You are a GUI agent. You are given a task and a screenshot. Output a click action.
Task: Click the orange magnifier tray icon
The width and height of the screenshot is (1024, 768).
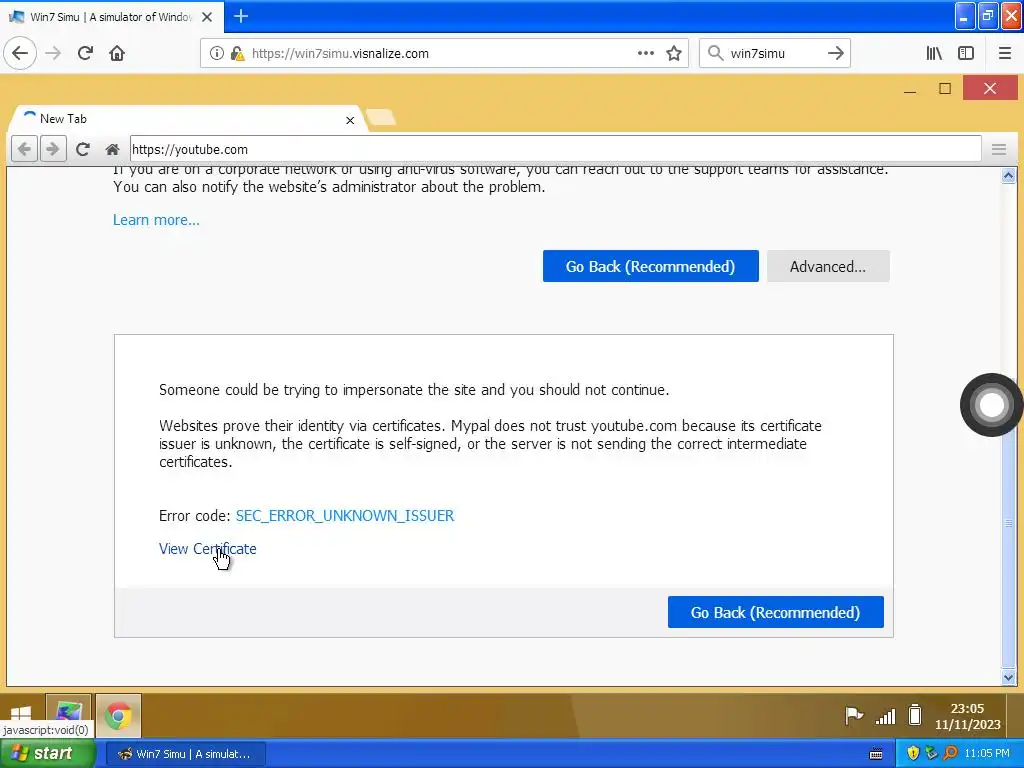950,754
